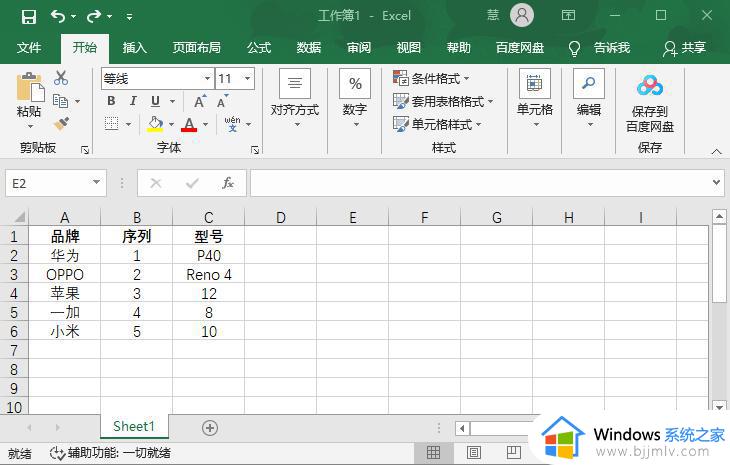Open the 等线 font name dropdown
The height and width of the screenshot is (465, 730).
[208, 79]
